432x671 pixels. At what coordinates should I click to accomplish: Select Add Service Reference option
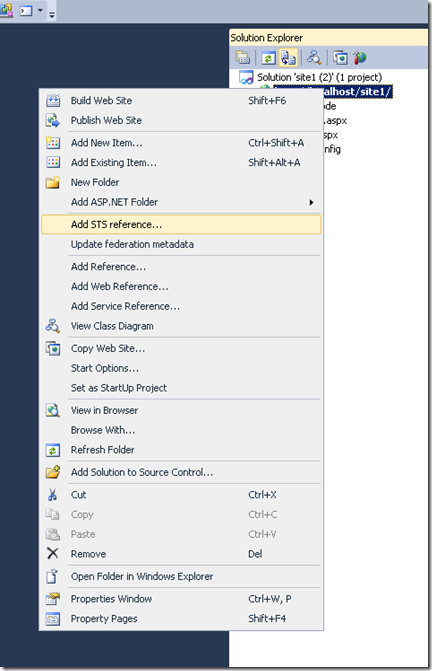pyautogui.click(x=125, y=306)
